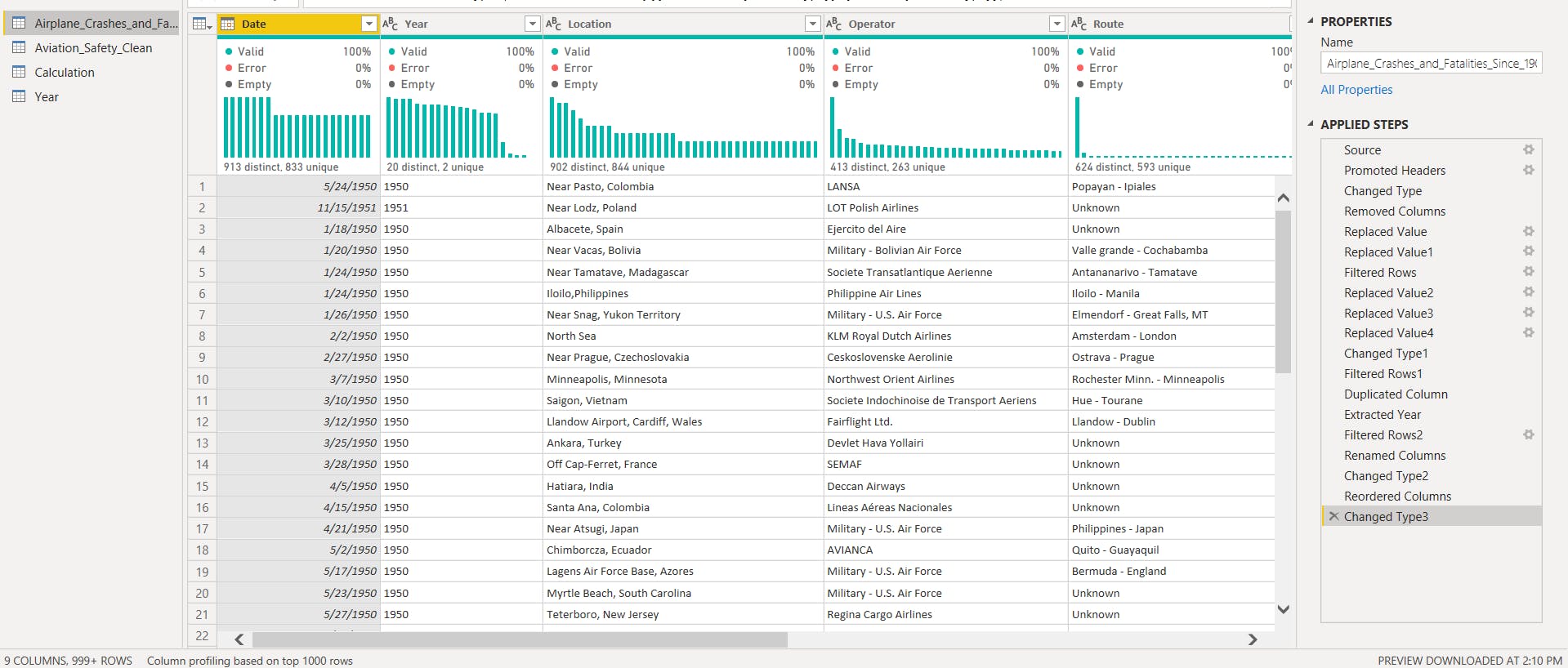1568x668 pixels.
Task: Open settings gear for Replaced Value2 step
Action: pyautogui.click(x=1528, y=292)
